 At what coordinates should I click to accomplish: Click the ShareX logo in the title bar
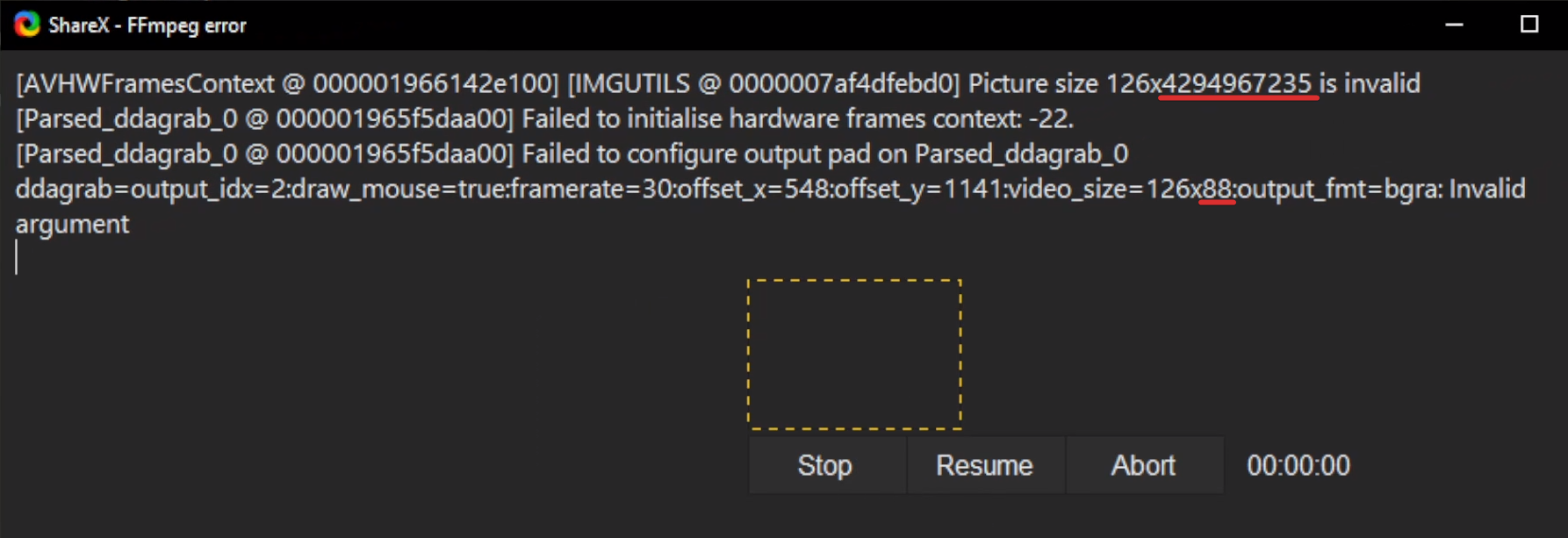click(x=25, y=25)
